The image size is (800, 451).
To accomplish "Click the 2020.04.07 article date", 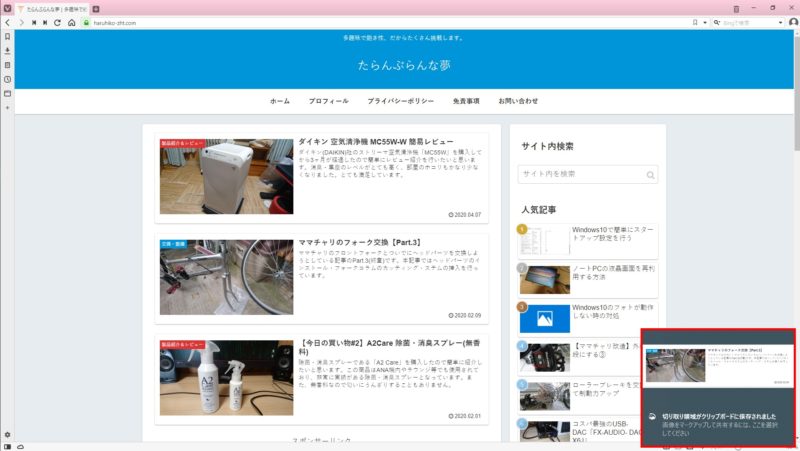I will point(465,215).
